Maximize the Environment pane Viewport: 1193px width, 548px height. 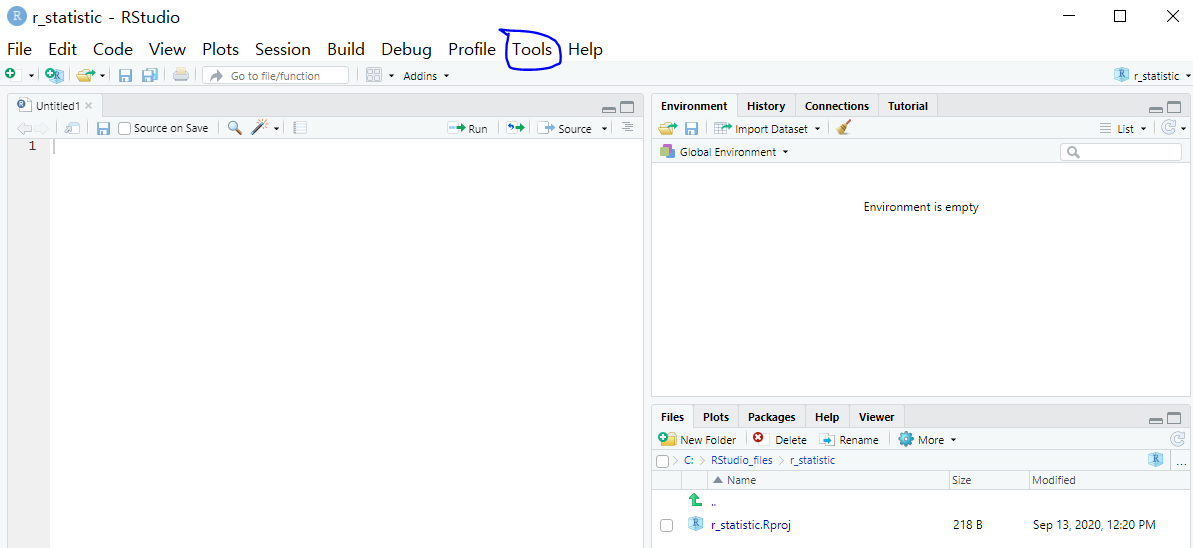click(x=1175, y=108)
